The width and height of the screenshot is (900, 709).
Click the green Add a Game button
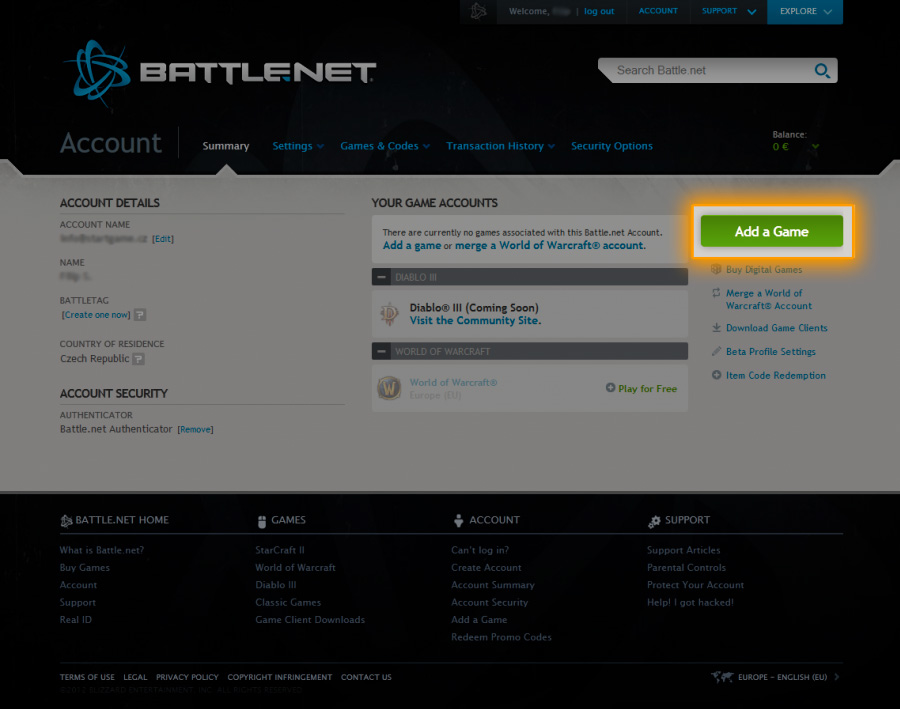point(771,231)
